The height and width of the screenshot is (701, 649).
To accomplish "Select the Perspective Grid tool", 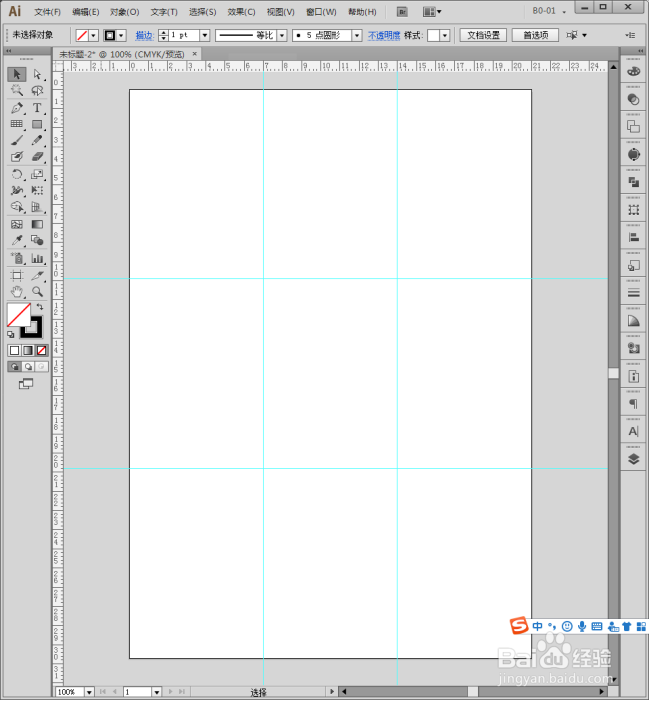I will pos(38,207).
